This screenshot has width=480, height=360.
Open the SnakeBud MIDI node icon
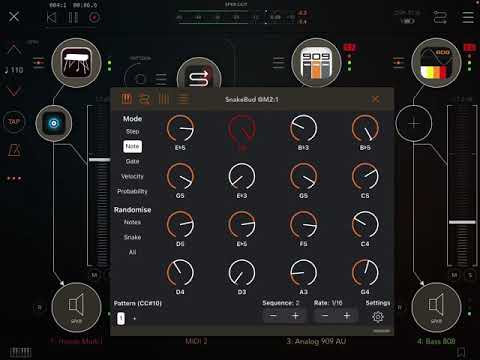pos(199,77)
